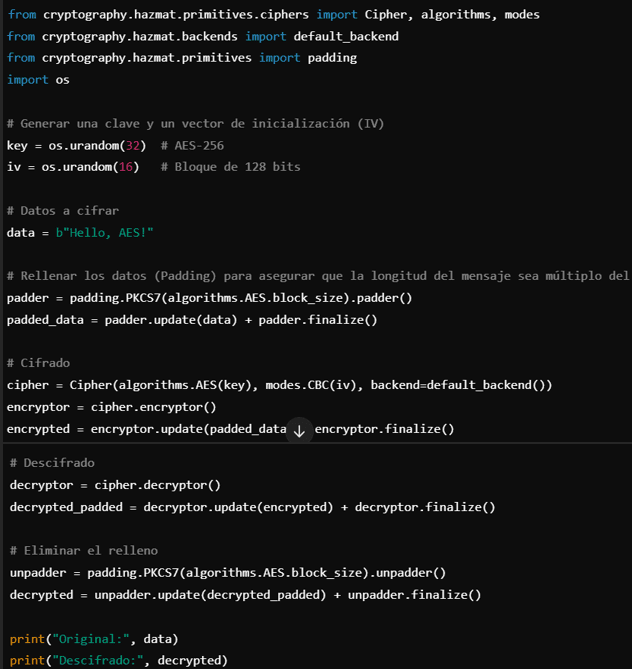Click the line starting 'decrypted = unpadder.update'
The width and height of the screenshot is (632, 669).
pyautogui.click(x=245, y=595)
